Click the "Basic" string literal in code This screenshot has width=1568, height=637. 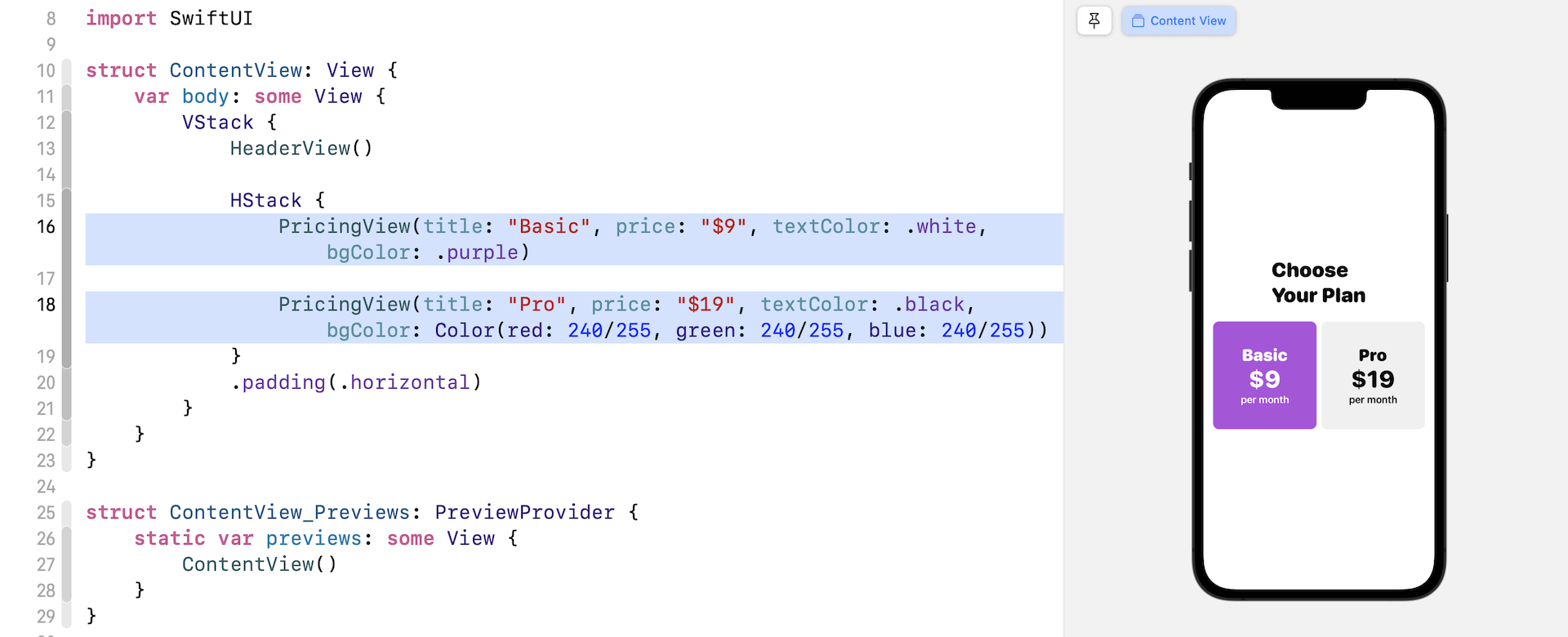point(549,226)
